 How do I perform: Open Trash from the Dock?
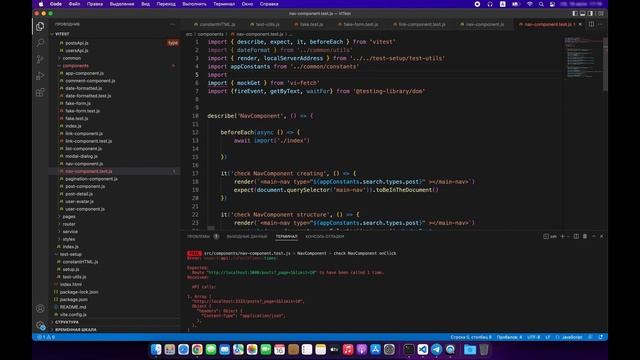coord(484,349)
